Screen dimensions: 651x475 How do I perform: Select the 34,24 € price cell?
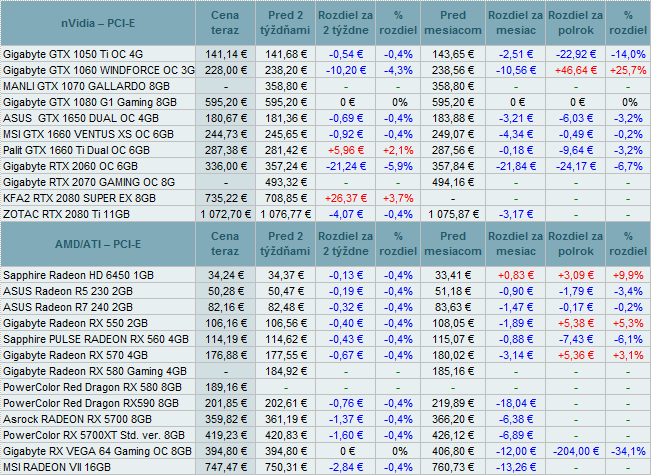pyautogui.click(x=226, y=275)
